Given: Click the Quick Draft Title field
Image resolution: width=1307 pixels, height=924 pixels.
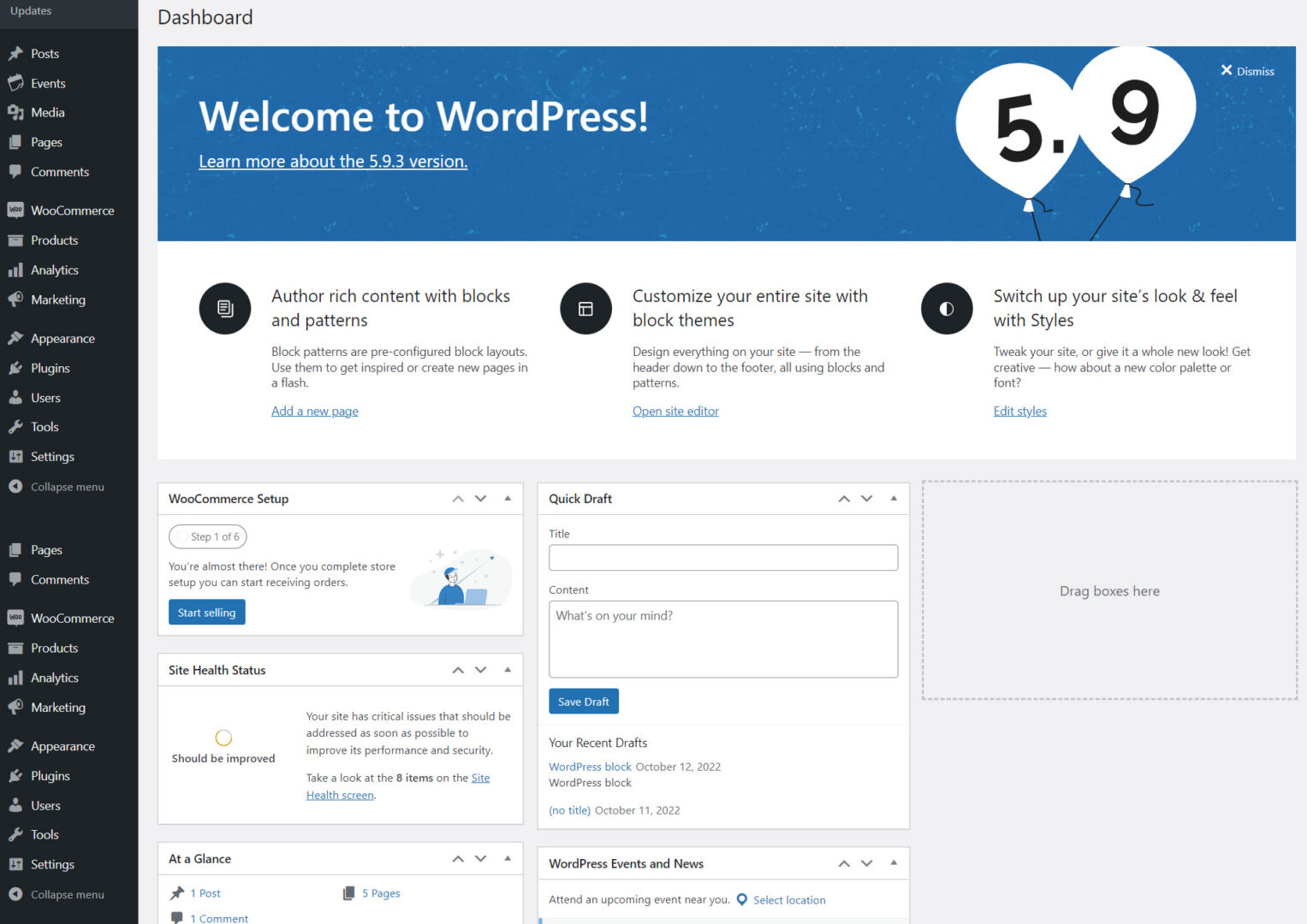Looking at the screenshot, I should point(722,557).
